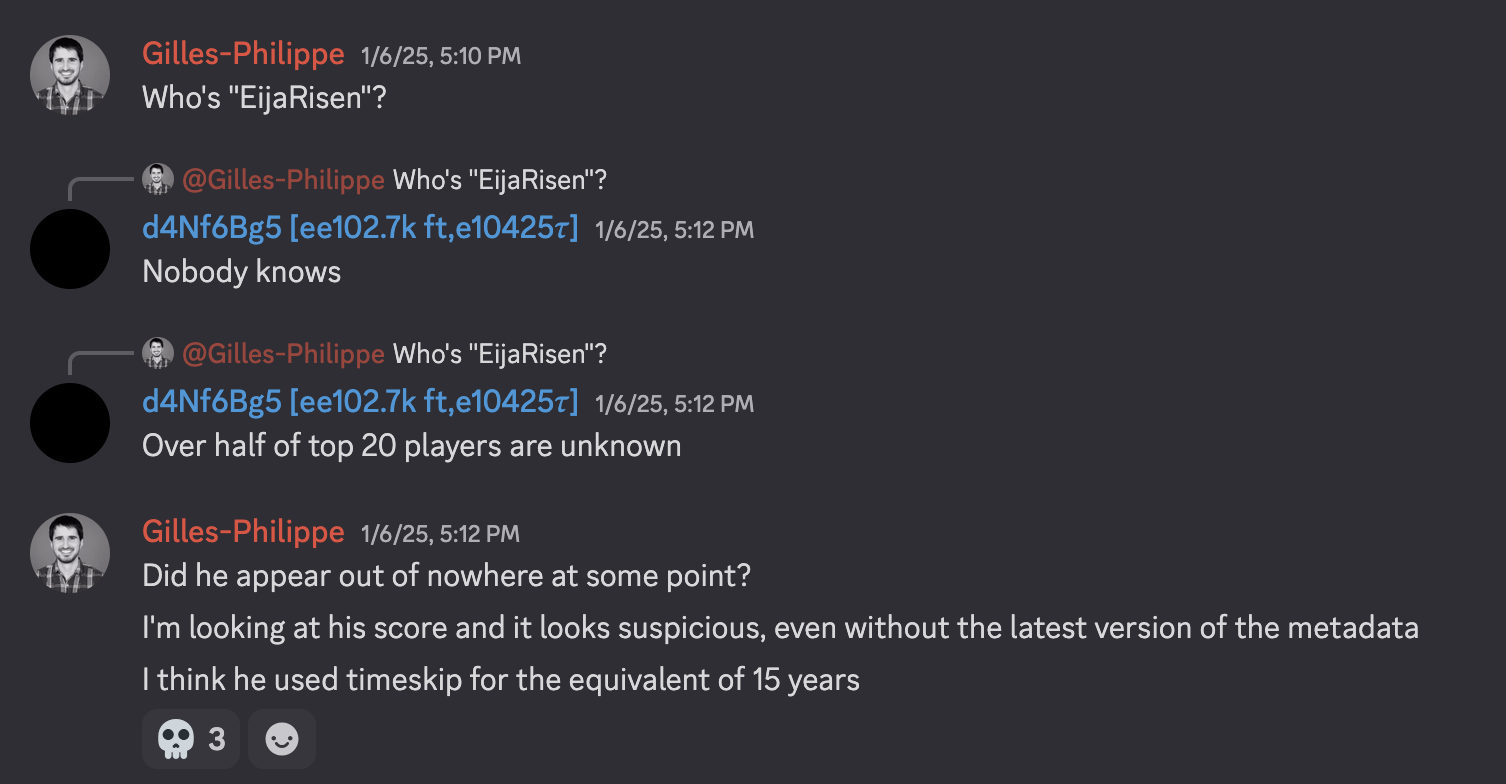This screenshot has width=1506, height=784.
Task: Click tiny reply avatar above 'Over half' message
Action: [157, 354]
